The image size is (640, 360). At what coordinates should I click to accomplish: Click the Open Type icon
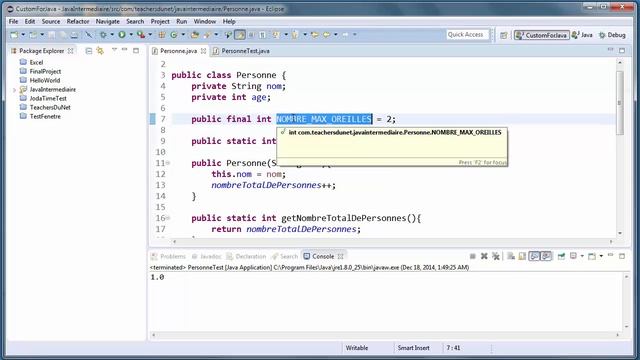coord(195,35)
